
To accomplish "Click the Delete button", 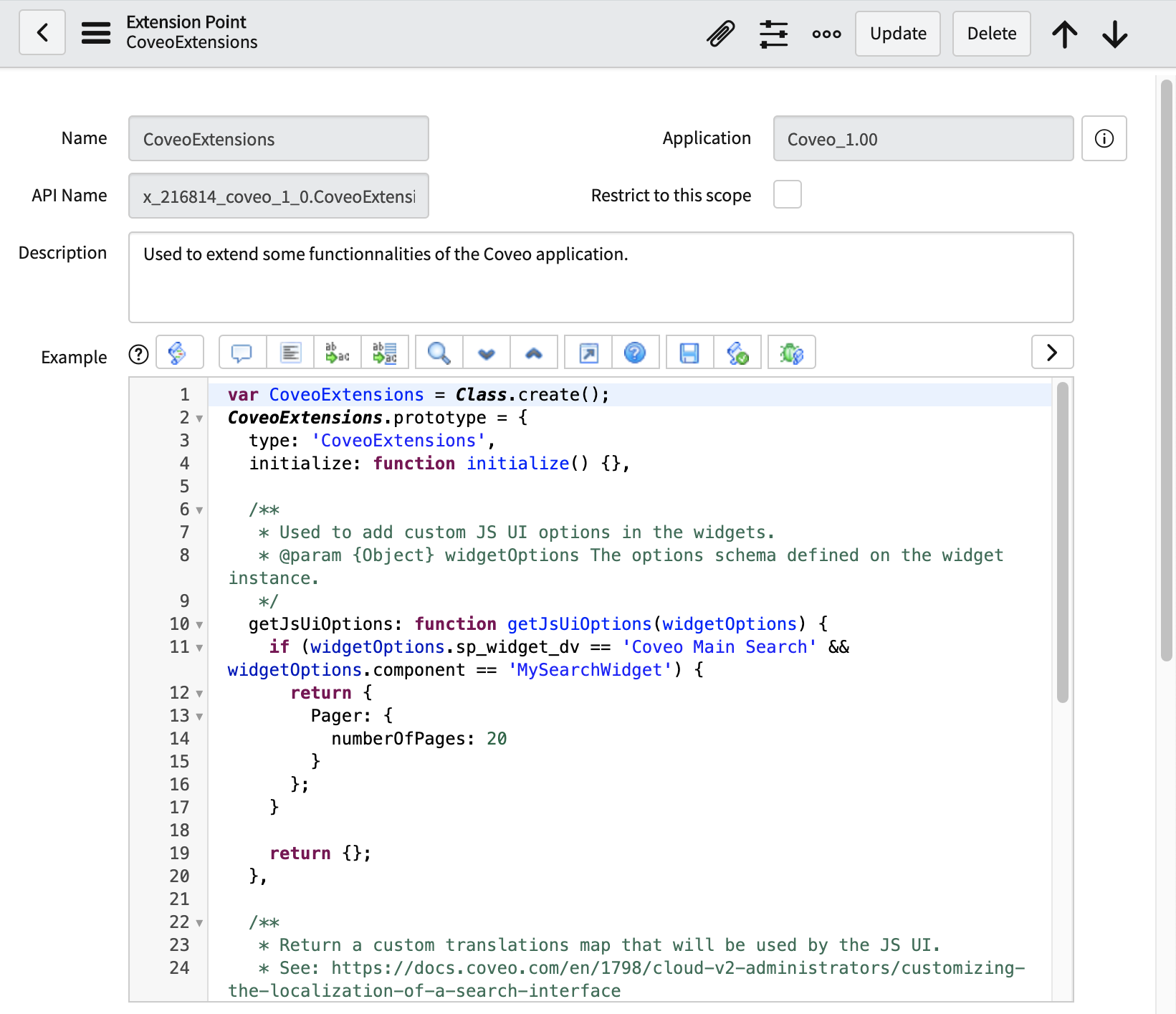I will point(992,34).
